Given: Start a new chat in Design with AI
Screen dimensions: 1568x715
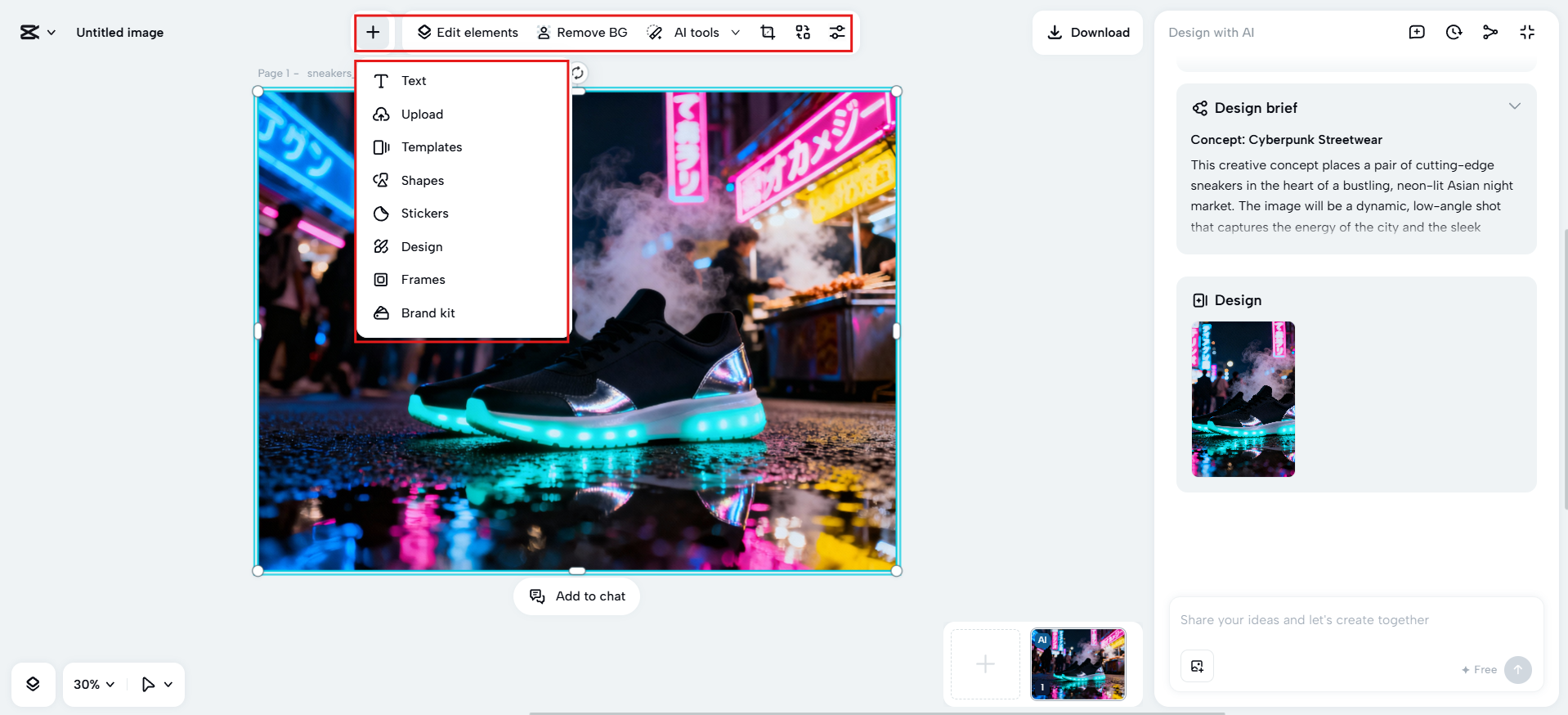Looking at the screenshot, I should [1417, 33].
